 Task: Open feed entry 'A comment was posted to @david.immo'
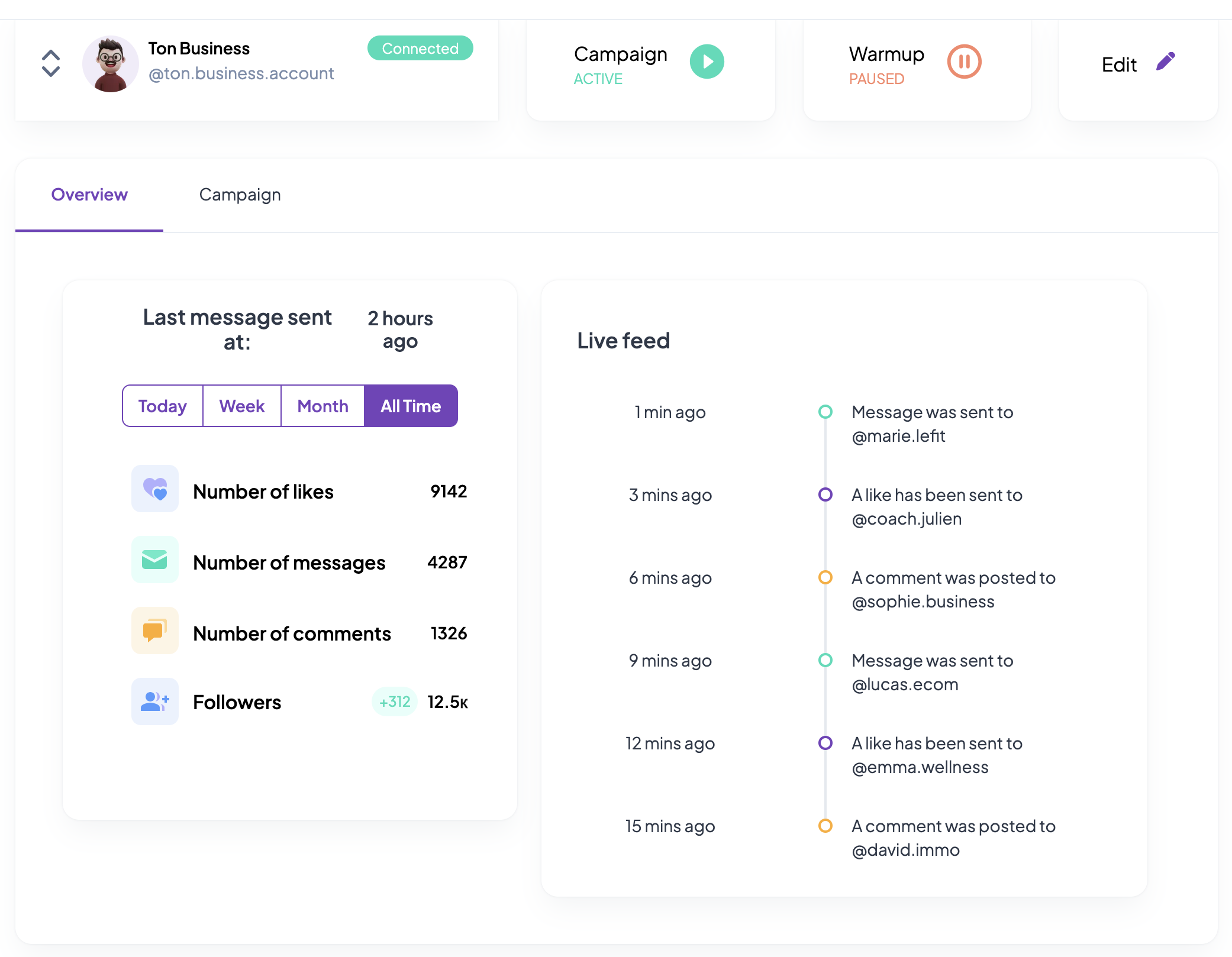pyautogui.click(x=954, y=838)
